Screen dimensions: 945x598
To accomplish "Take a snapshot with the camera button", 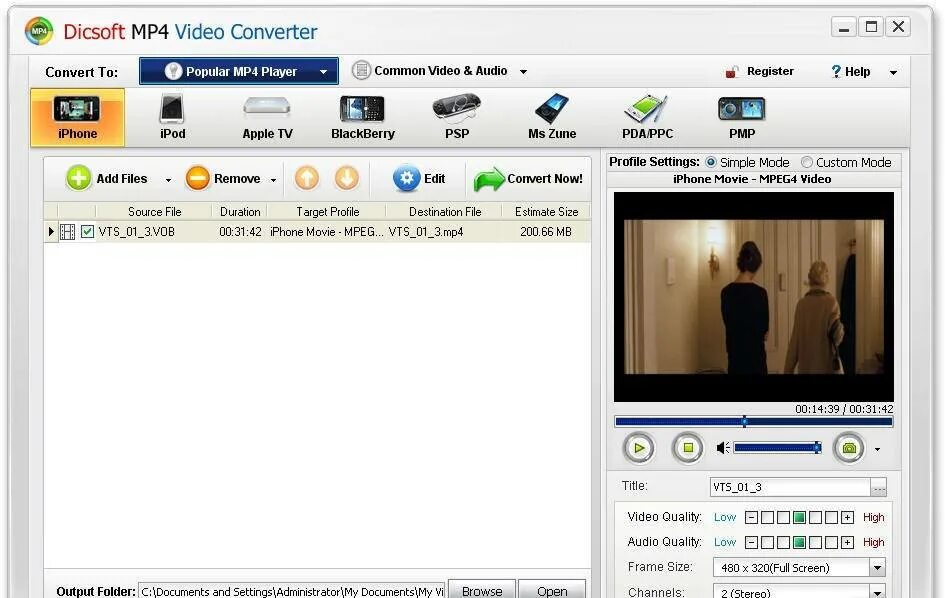I will [x=849, y=448].
